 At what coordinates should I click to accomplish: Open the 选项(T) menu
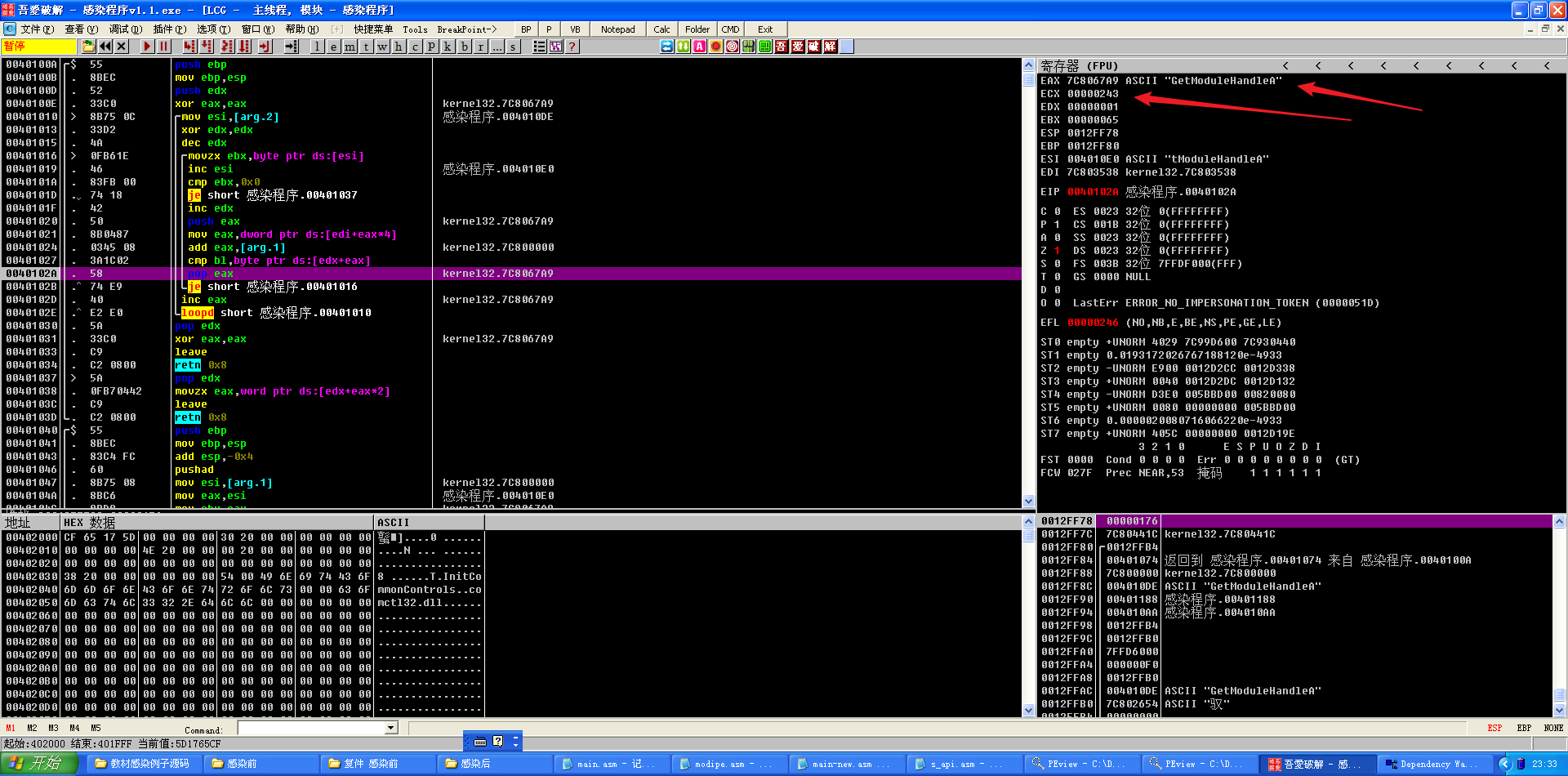coord(213,29)
